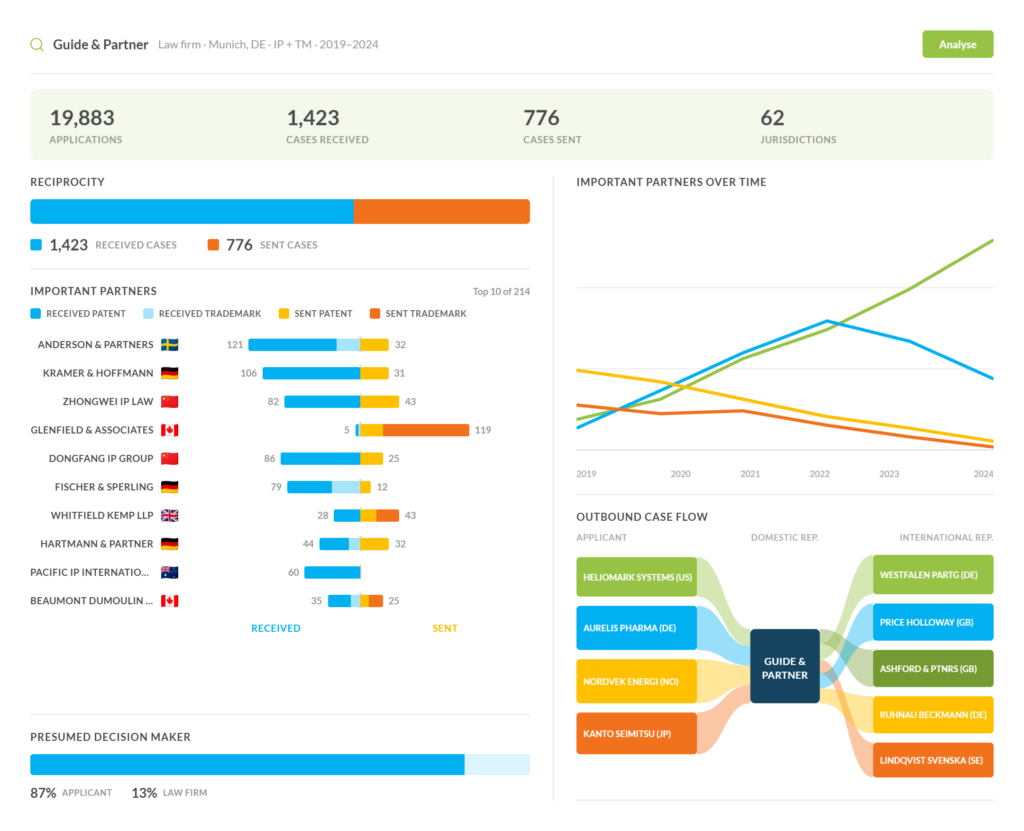This screenshot has height=831, width=1024.
Task: Select Fischer & Sperling partner name
Action: click(x=104, y=487)
